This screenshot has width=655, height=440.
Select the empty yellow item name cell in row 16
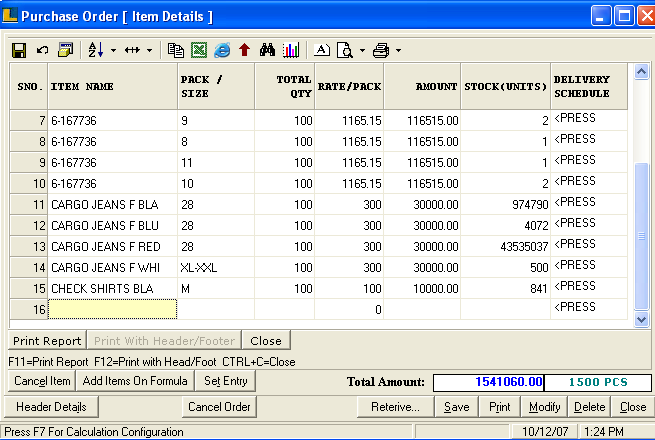(x=112, y=309)
